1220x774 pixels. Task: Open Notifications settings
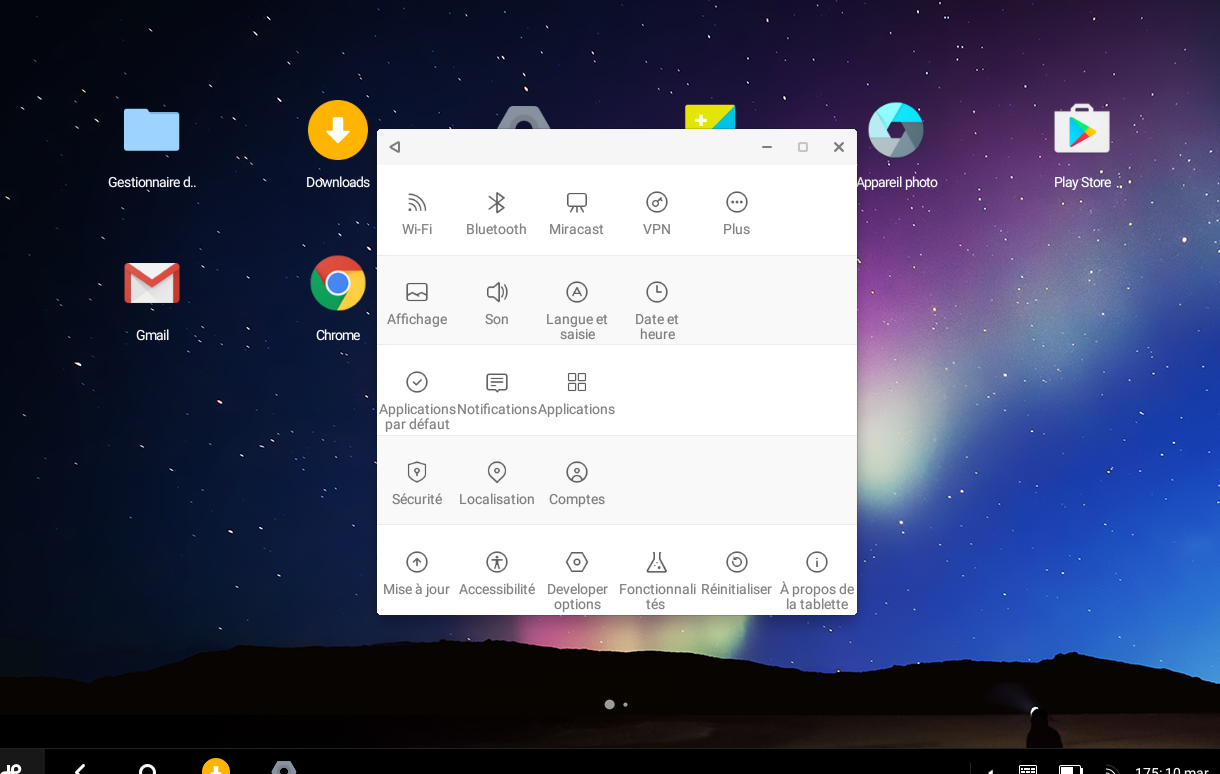496,393
